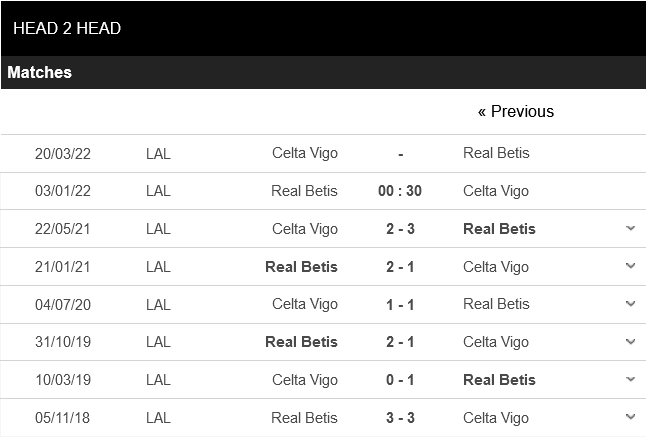
Task: Expand the 31/10/19 match details chevron
Action: (630, 341)
